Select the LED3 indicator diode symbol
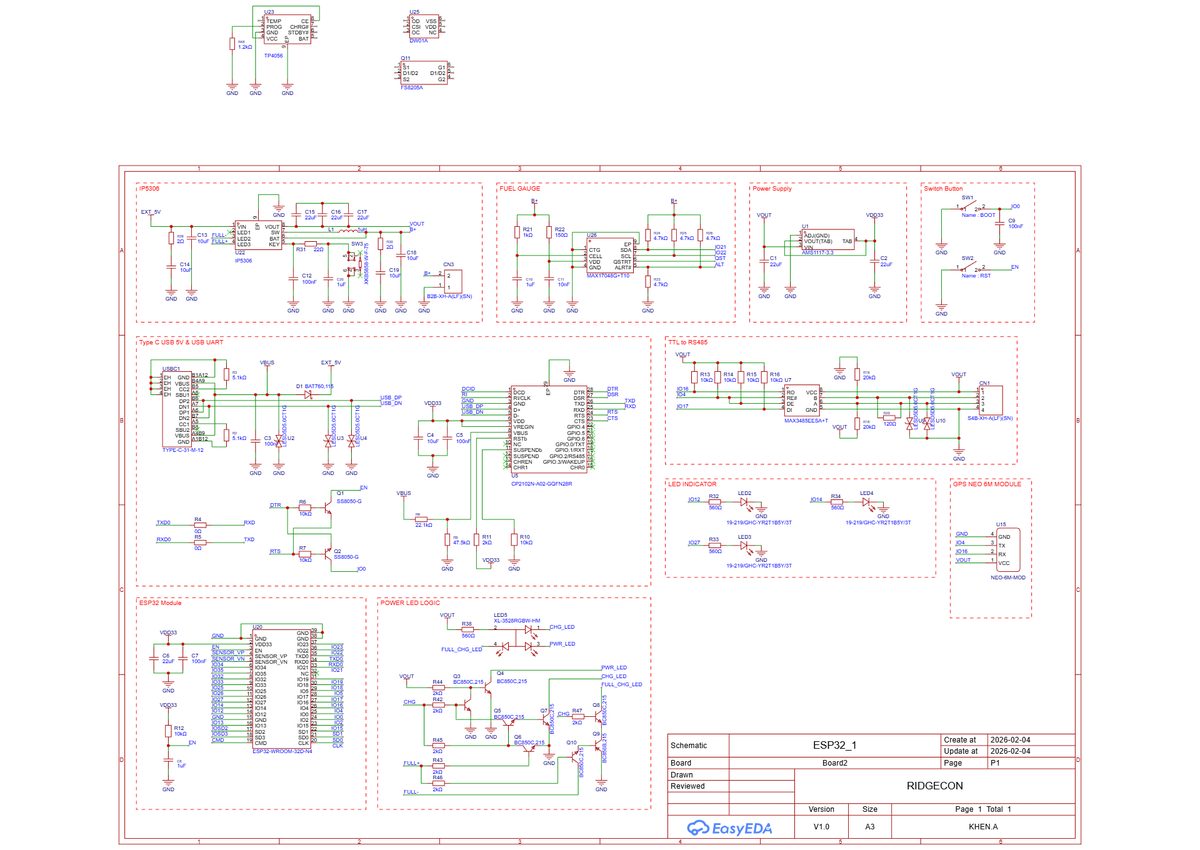This screenshot has height=850, width=1200. (x=744, y=545)
